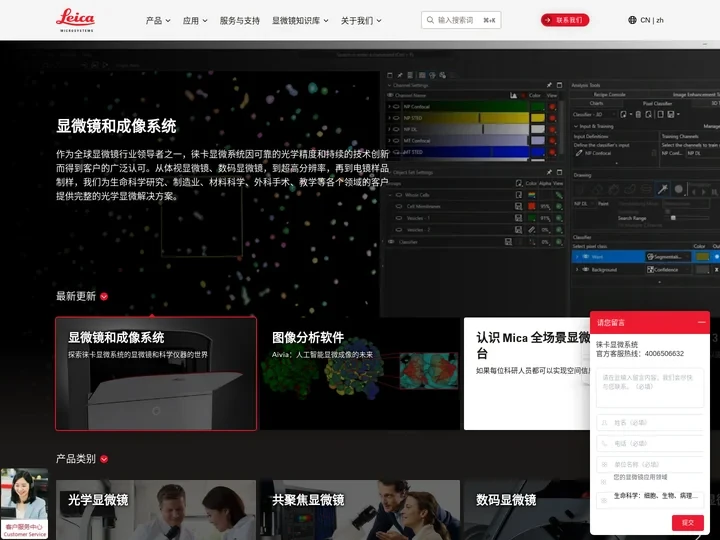Screen dimensions: 720x540
Task: Click the Leica Microsystems logo
Action: 75,20
